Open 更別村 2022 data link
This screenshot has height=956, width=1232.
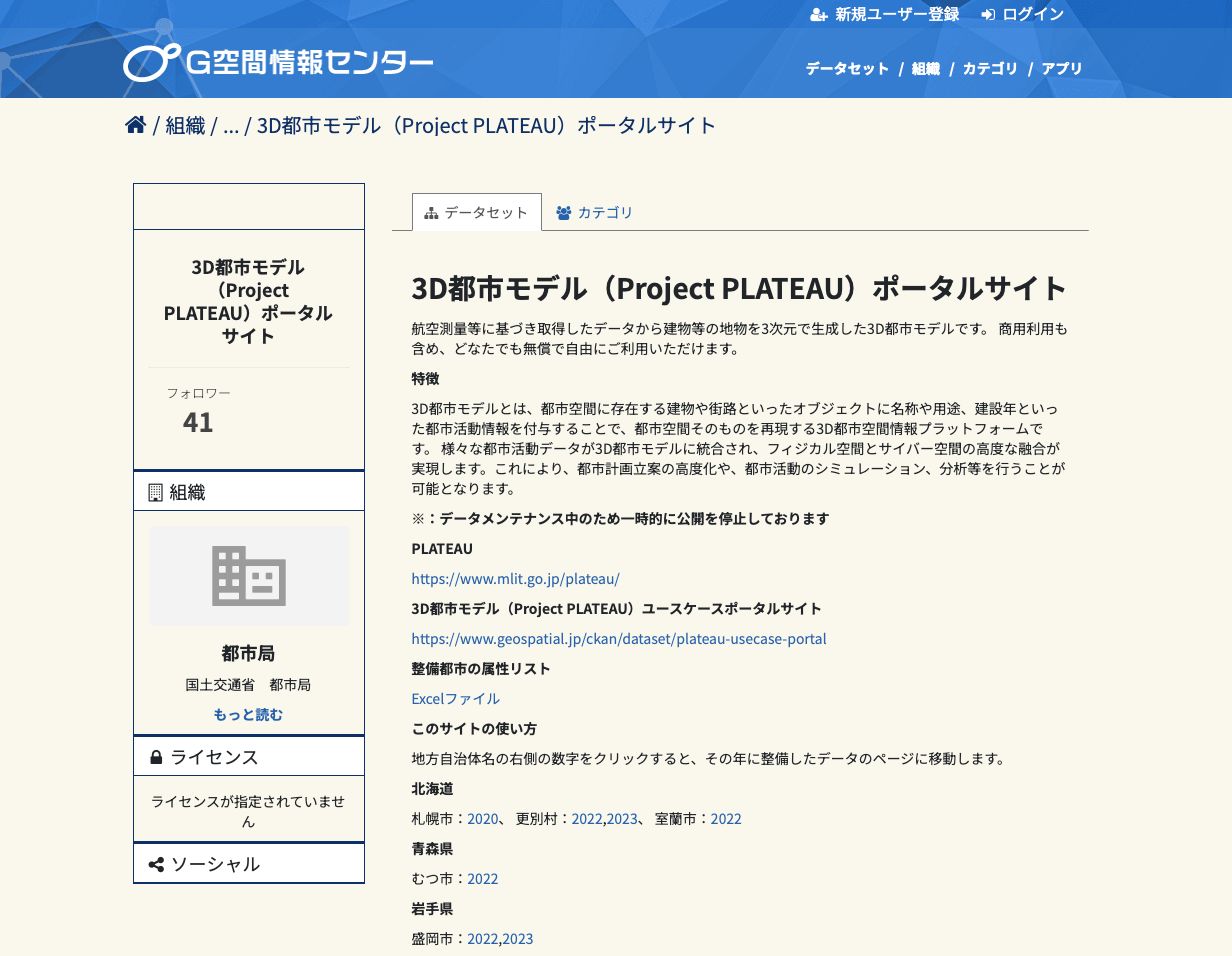pos(587,819)
